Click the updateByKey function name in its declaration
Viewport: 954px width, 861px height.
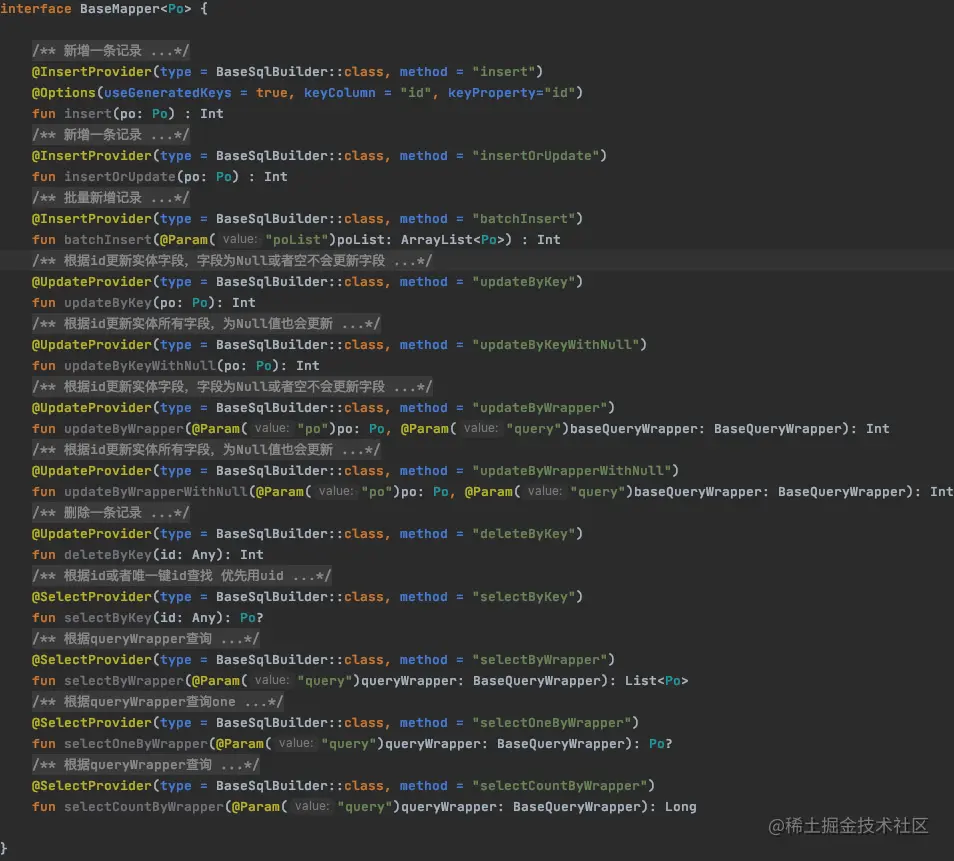coord(108,302)
